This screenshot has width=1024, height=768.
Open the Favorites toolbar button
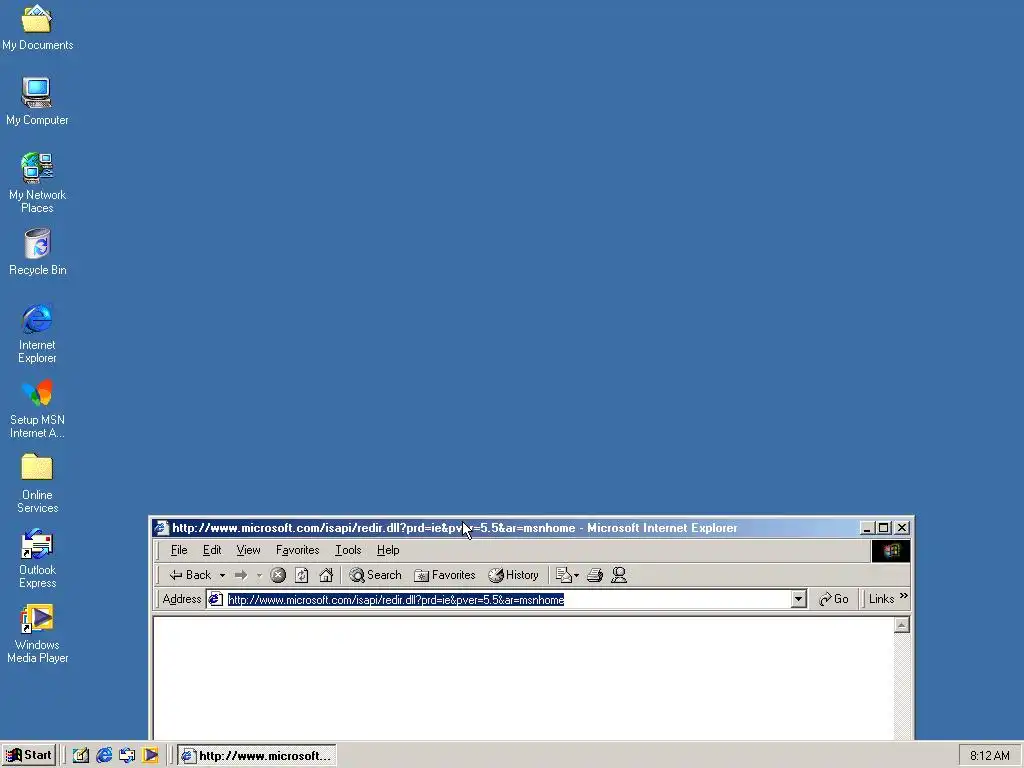(445, 575)
